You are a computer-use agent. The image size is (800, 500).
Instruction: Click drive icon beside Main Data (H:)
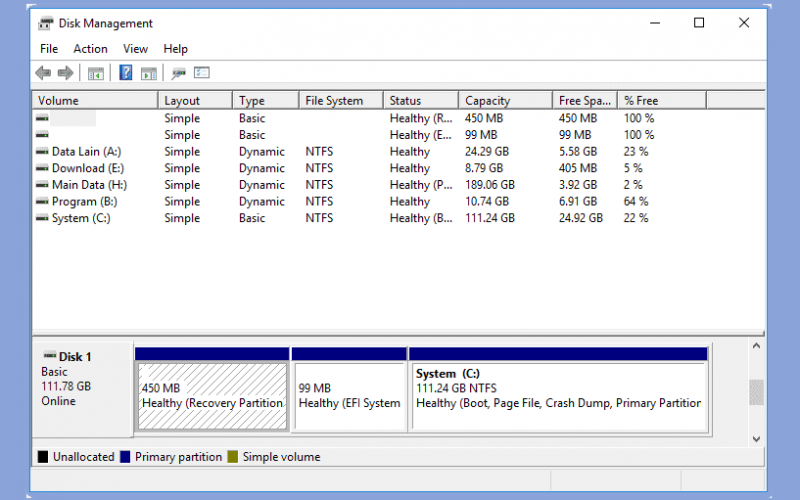42,185
